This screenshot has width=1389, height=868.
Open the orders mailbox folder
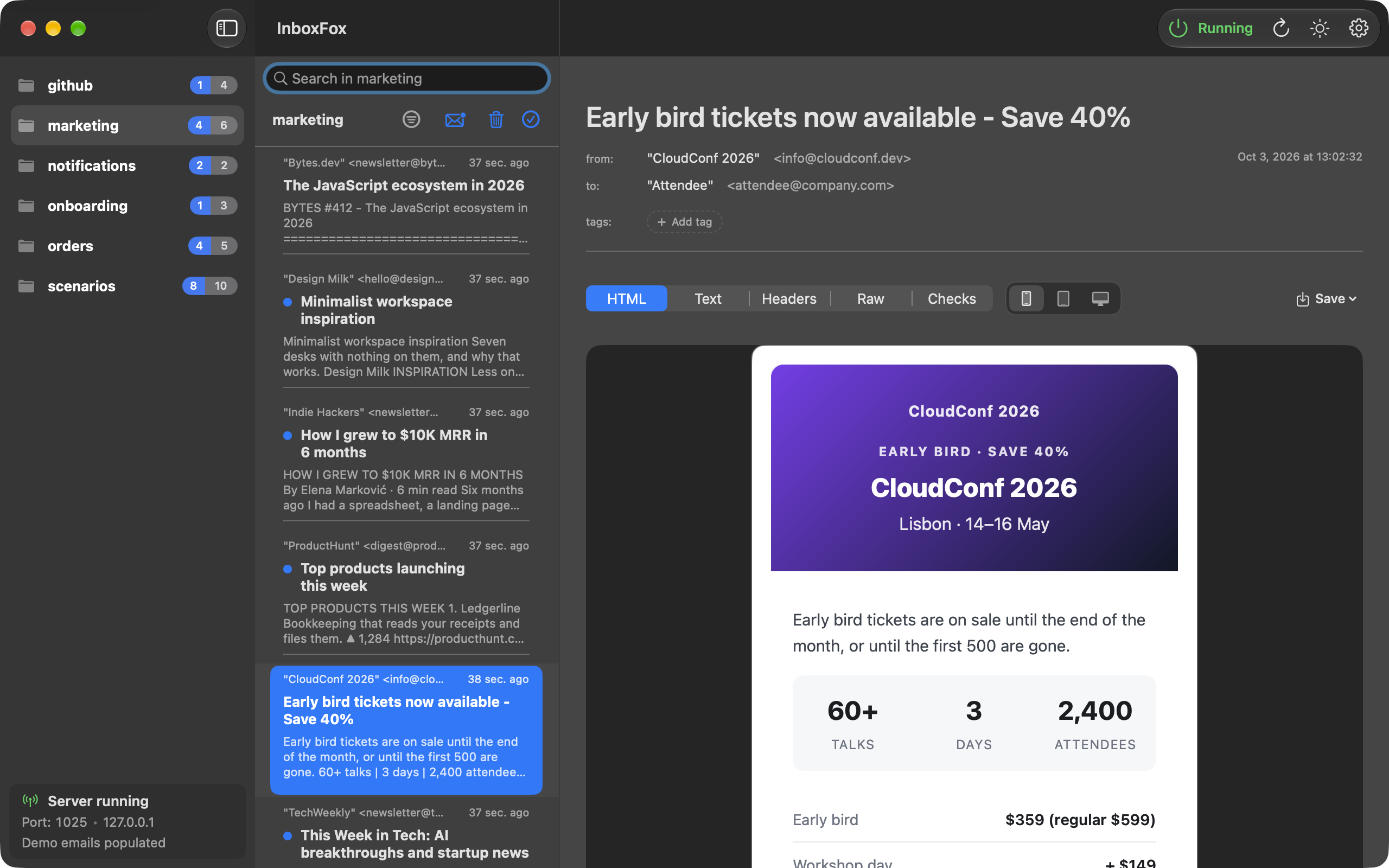click(128, 246)
